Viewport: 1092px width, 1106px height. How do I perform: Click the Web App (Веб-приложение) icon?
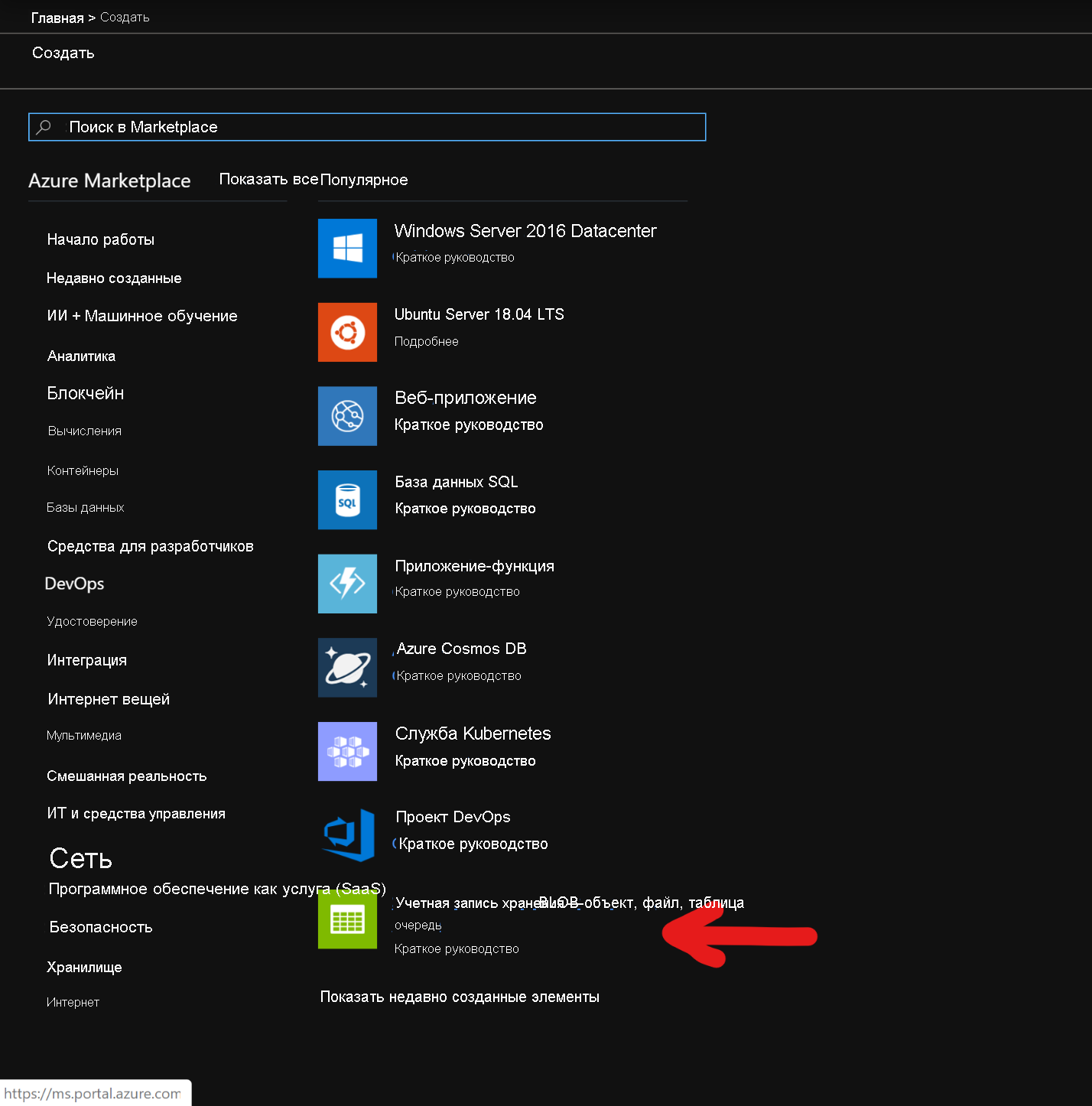pos(347,416)
